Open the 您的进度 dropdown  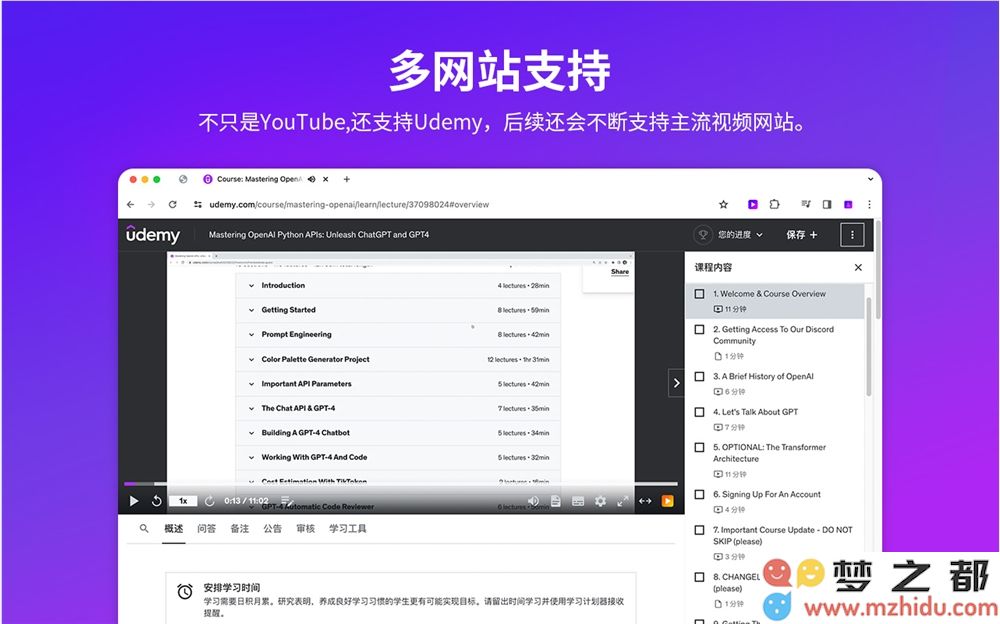(740, 235)
